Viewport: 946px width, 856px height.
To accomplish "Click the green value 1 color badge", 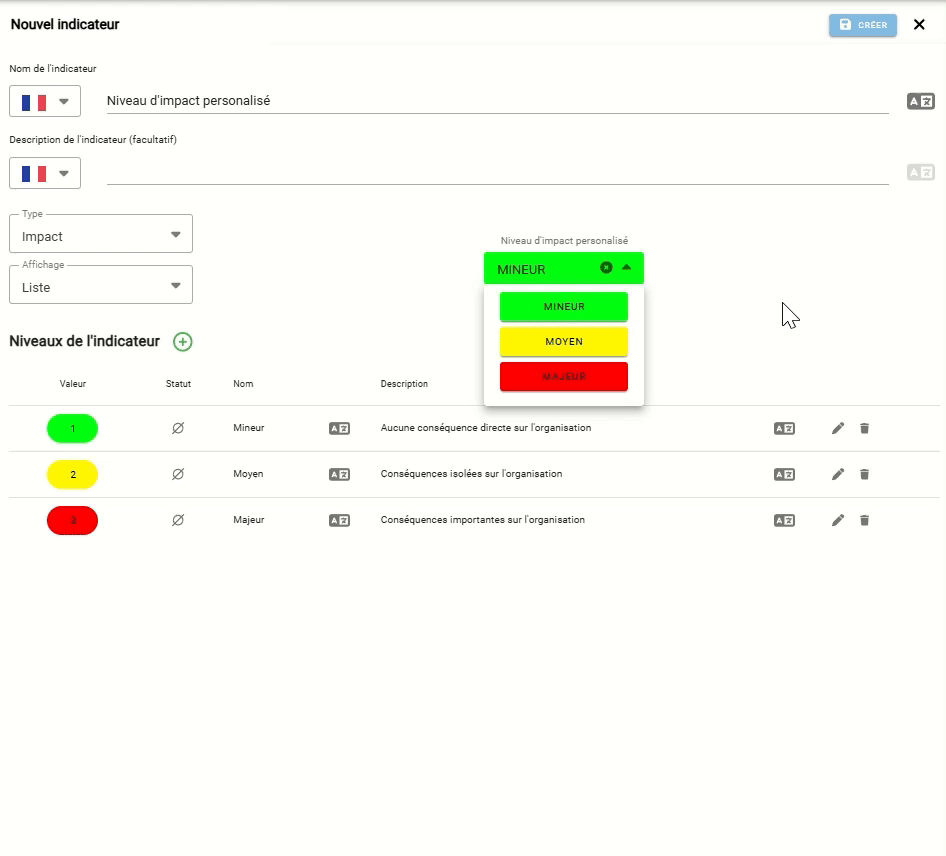I will [72, 428].
